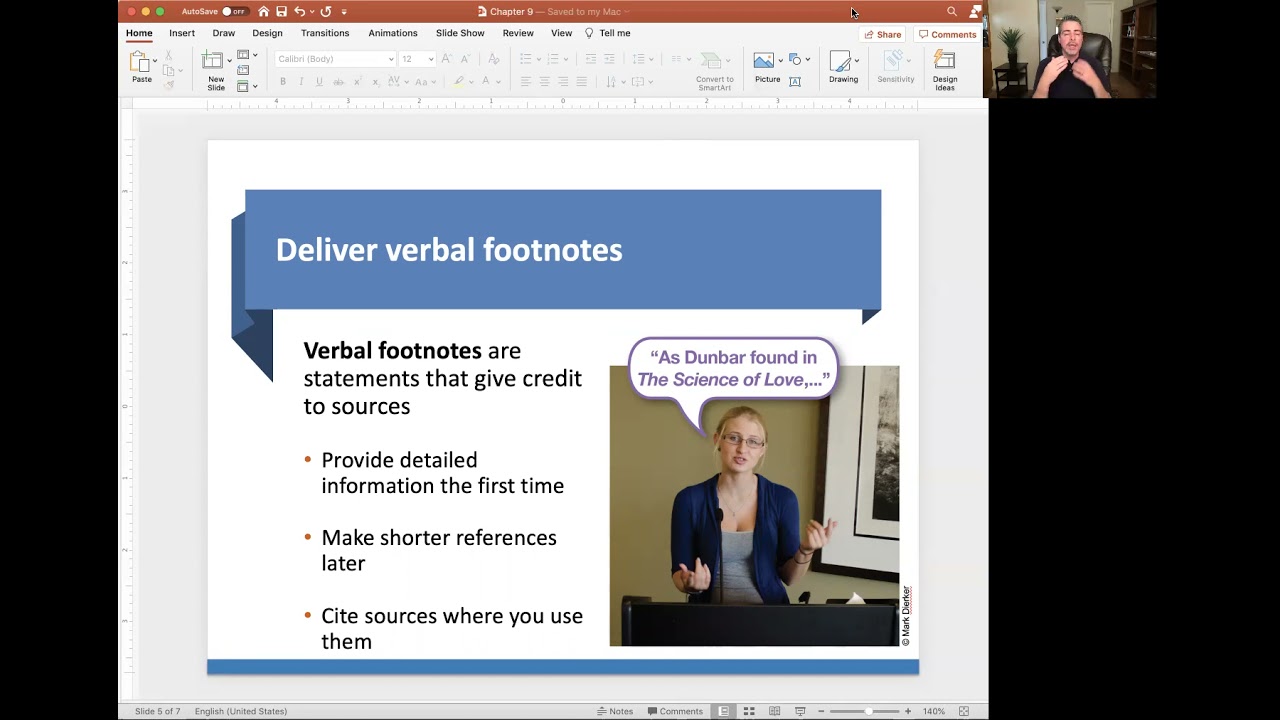Search in presentation using magnifier icon

tap(951, 12)
